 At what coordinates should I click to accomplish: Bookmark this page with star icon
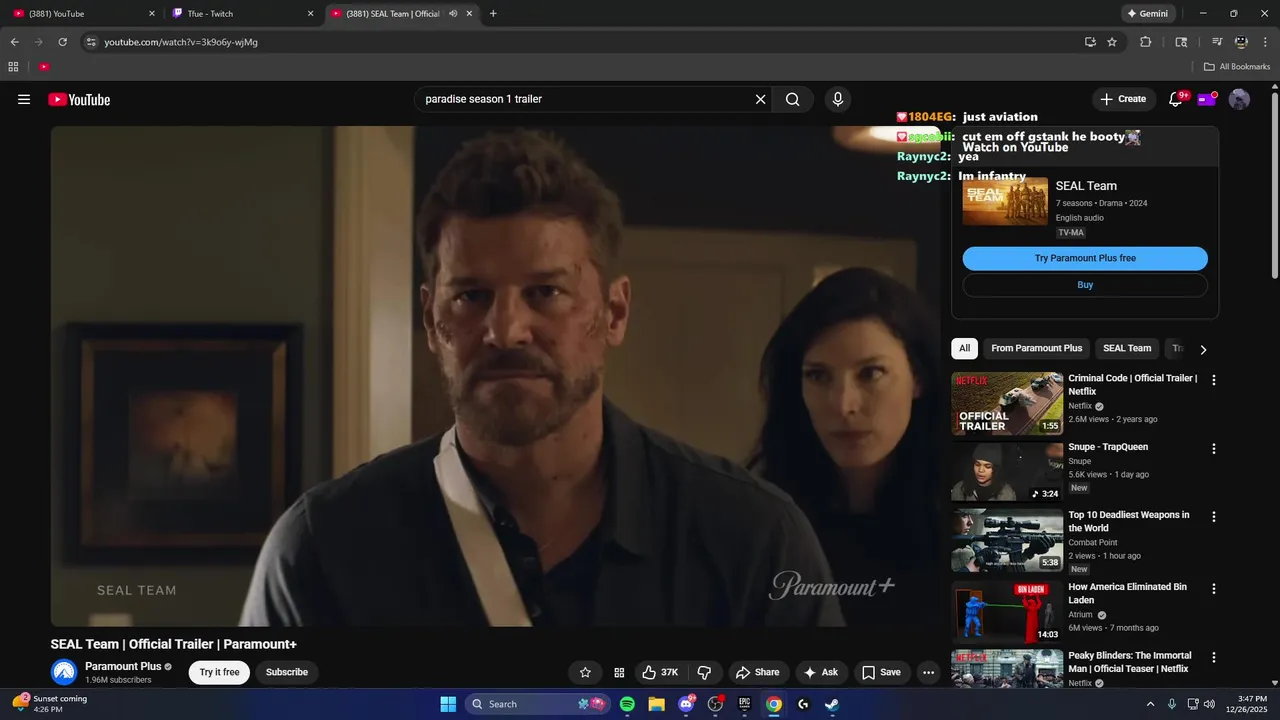pyautogui.click(x=1112, y=42)
